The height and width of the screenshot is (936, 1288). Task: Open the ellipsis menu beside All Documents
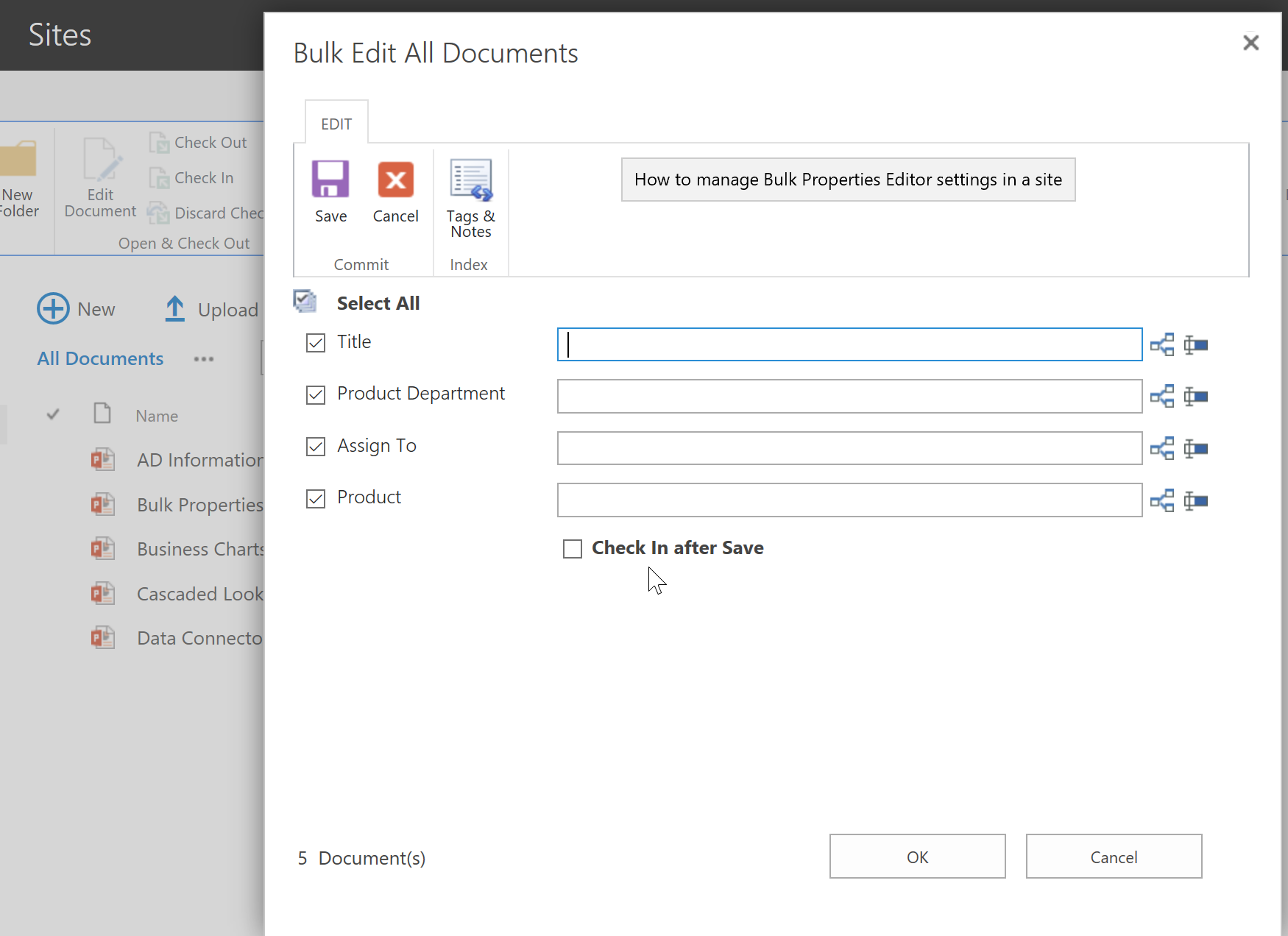[x=204, y=359]
